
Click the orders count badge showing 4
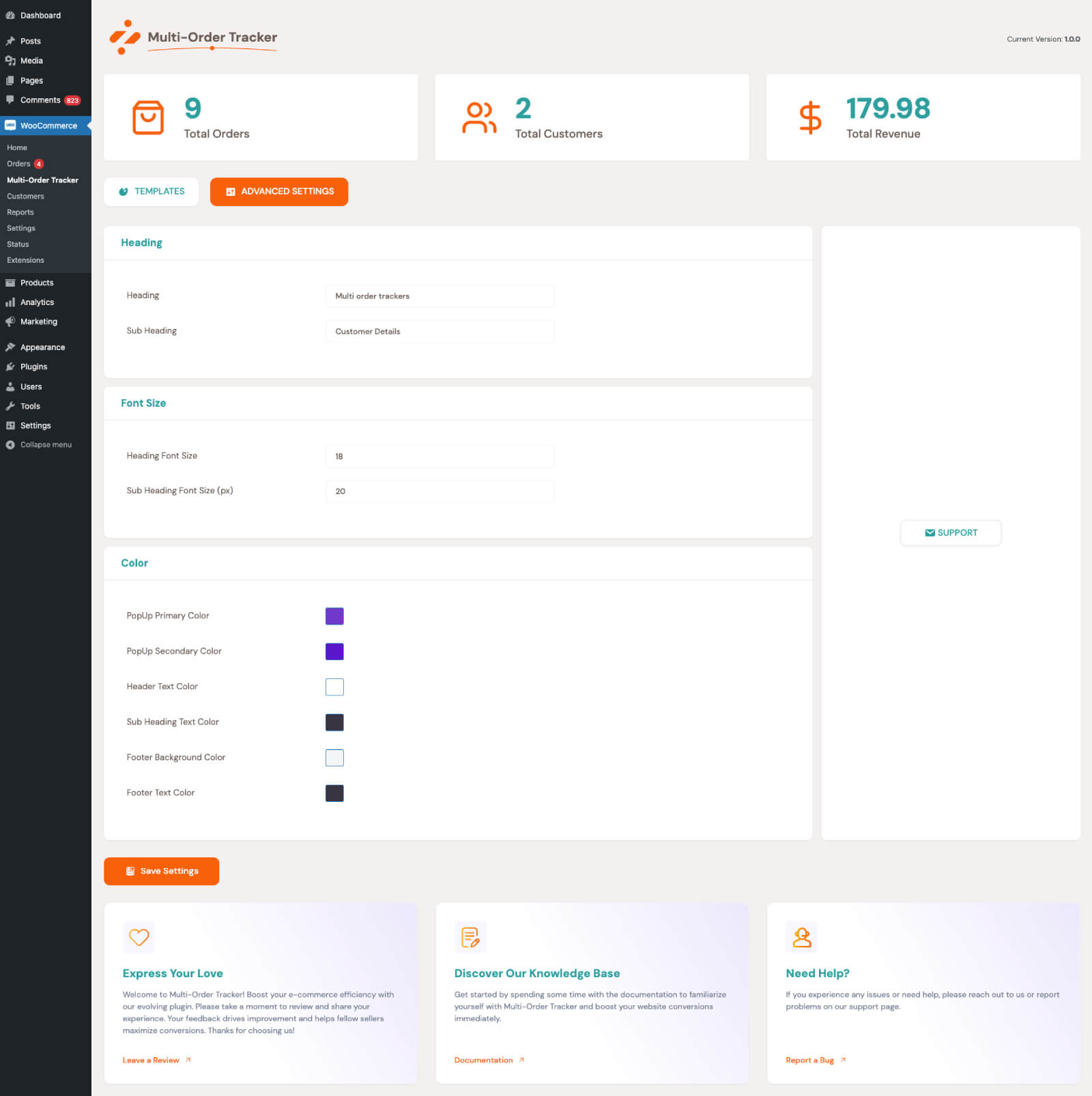[x=39, y=164]
